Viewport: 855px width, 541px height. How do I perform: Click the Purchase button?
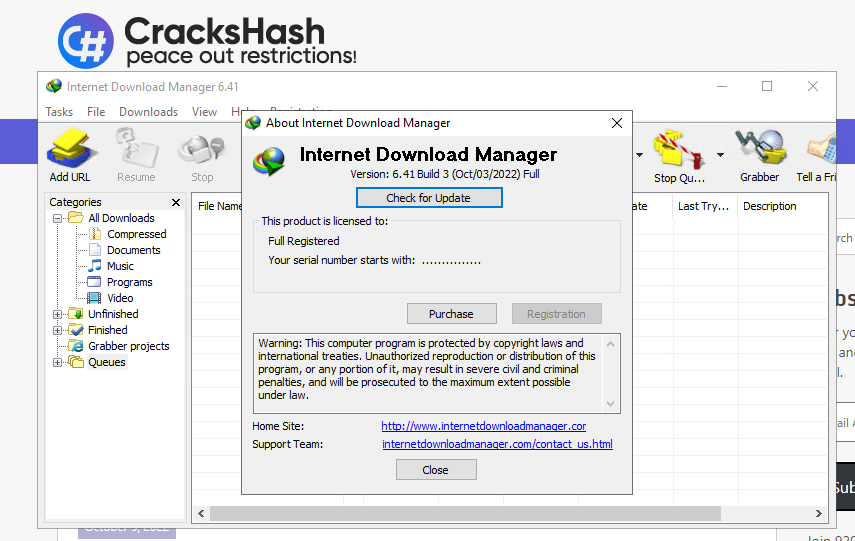pyautogui.click(x=451, y=314)
